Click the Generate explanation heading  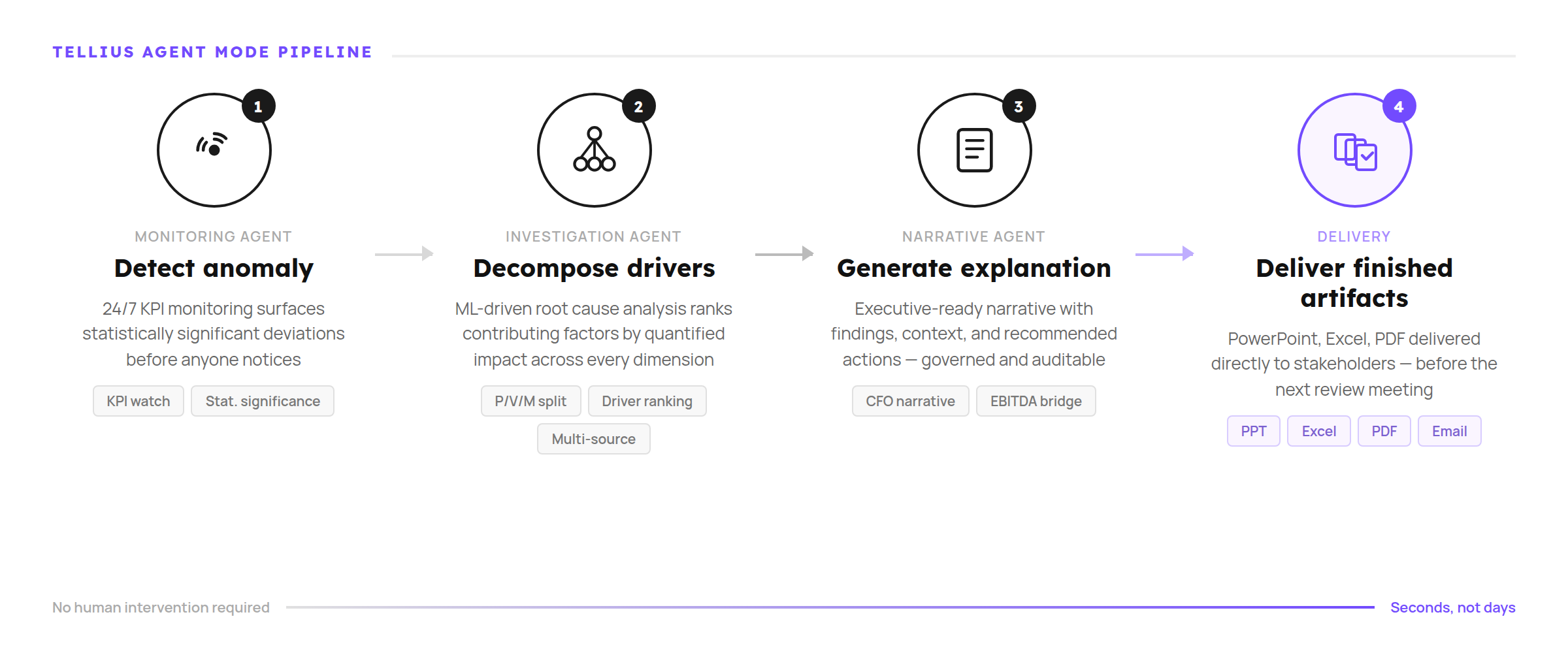point(974,268)
